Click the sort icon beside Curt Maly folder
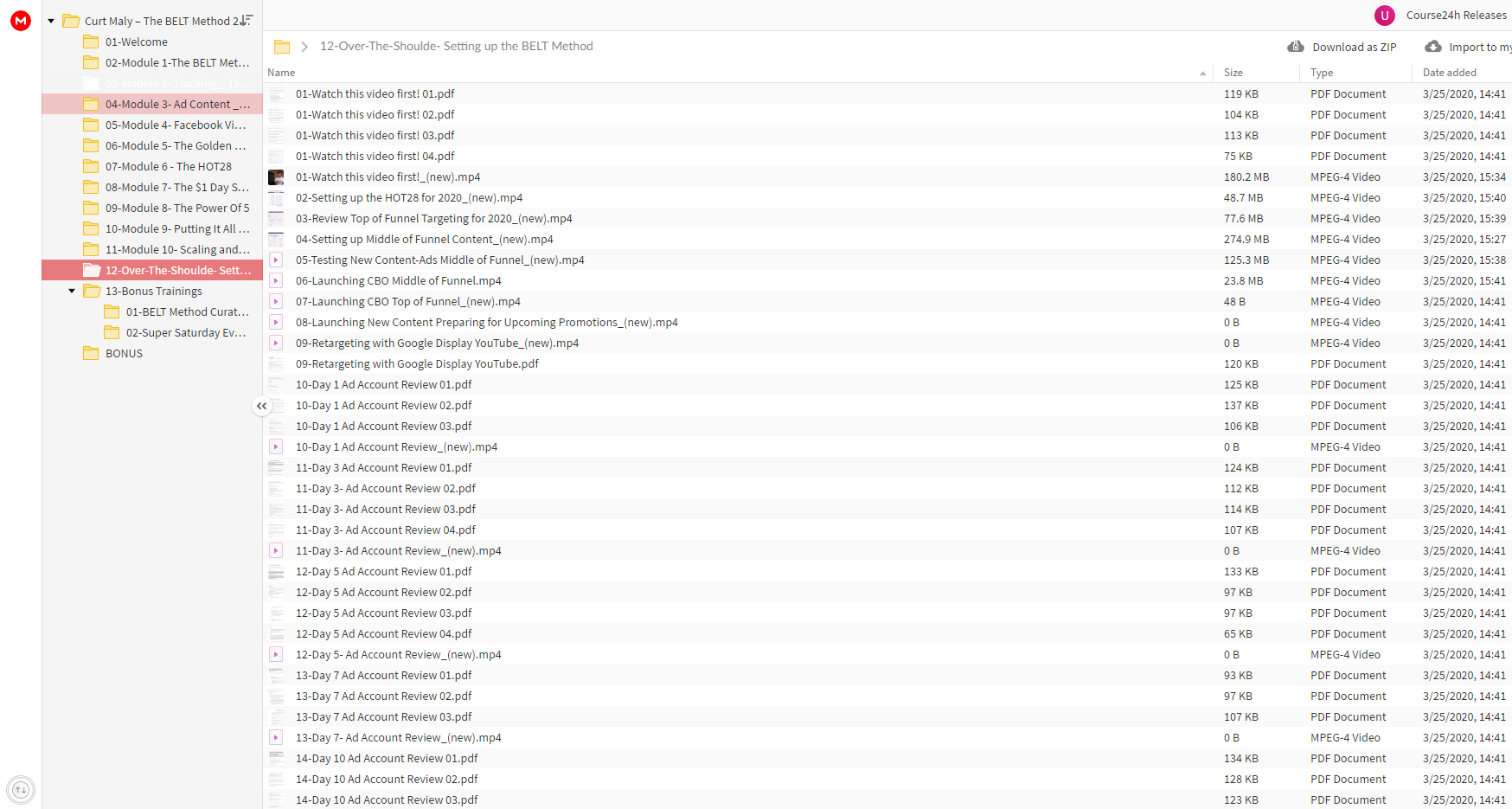Image resolution: width=1512 pixels, height=809 pixels. 247,20
